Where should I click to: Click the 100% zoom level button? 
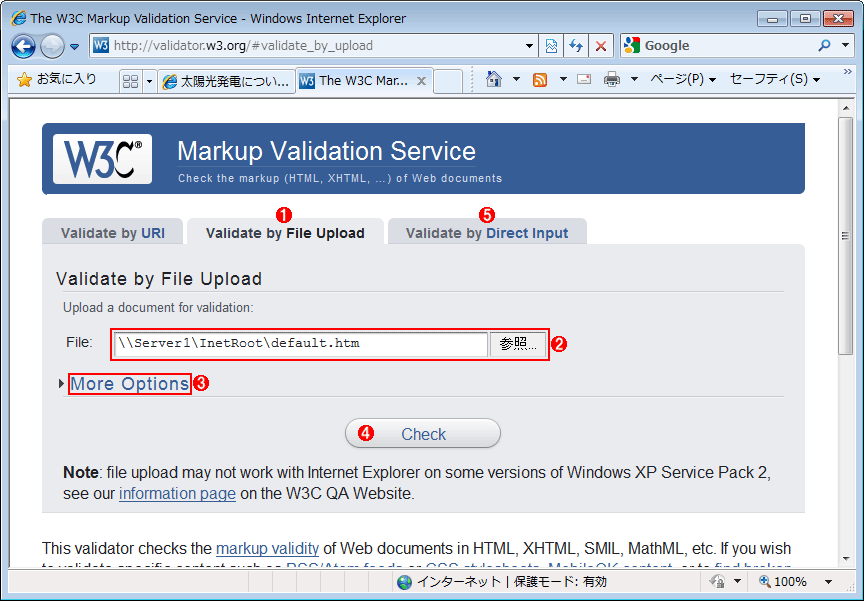pos(783,582)
